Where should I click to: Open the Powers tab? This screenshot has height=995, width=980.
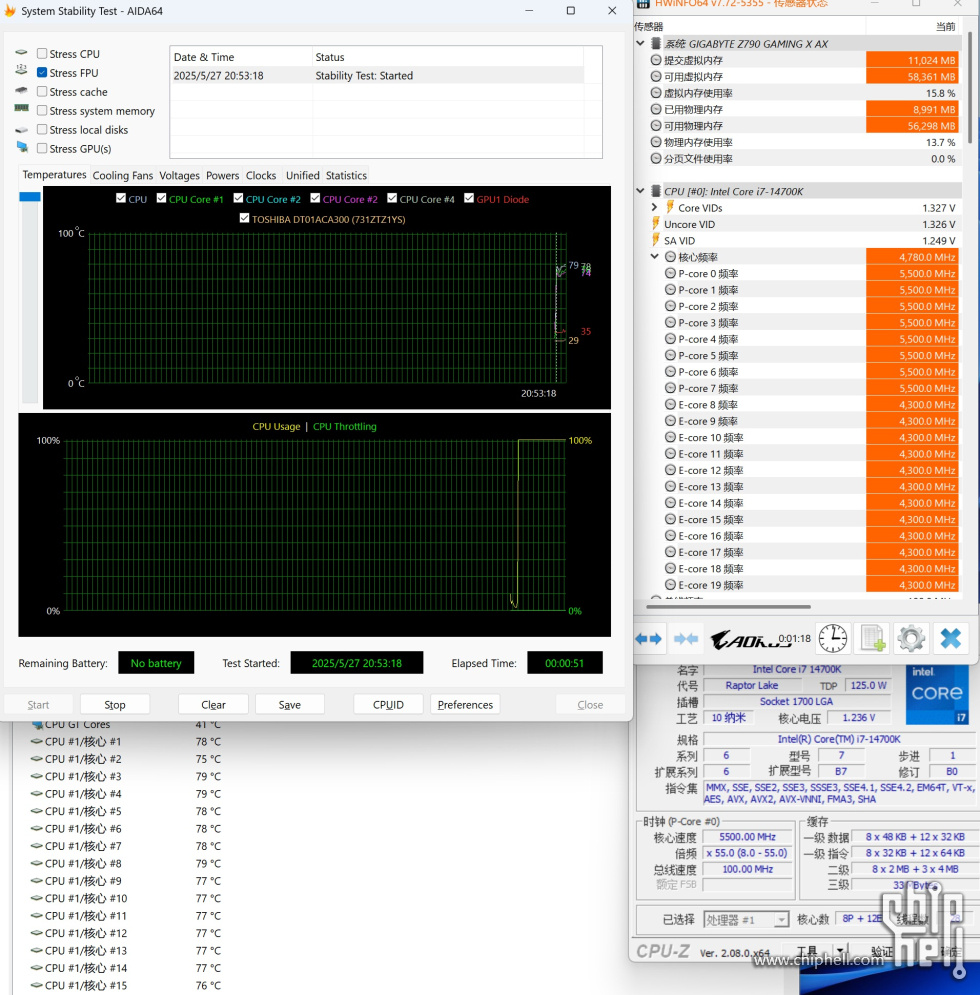coord(222,175)
